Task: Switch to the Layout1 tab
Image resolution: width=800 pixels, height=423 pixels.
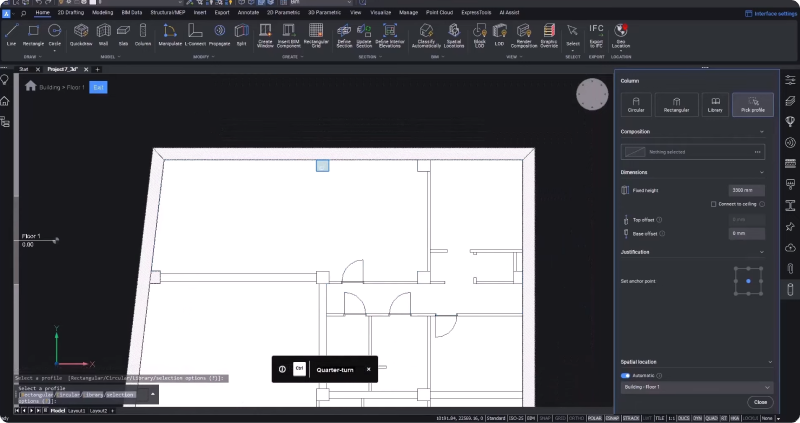Action: [x=77, y=411]
